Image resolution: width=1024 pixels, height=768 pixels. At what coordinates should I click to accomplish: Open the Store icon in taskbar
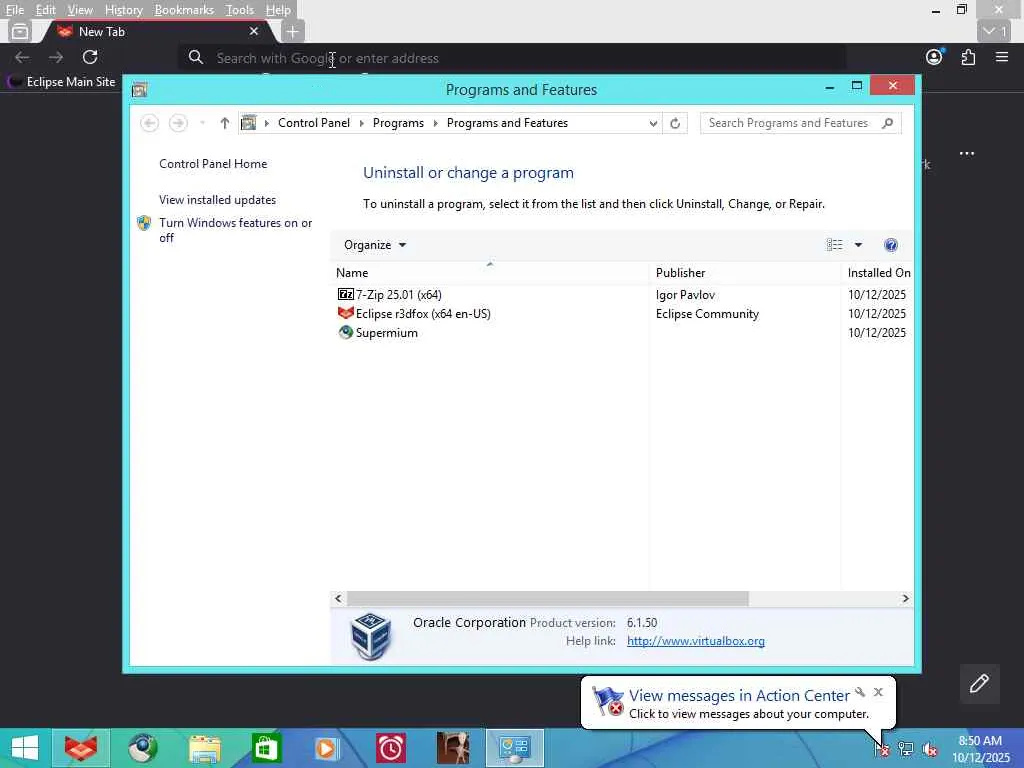(266, 748)
